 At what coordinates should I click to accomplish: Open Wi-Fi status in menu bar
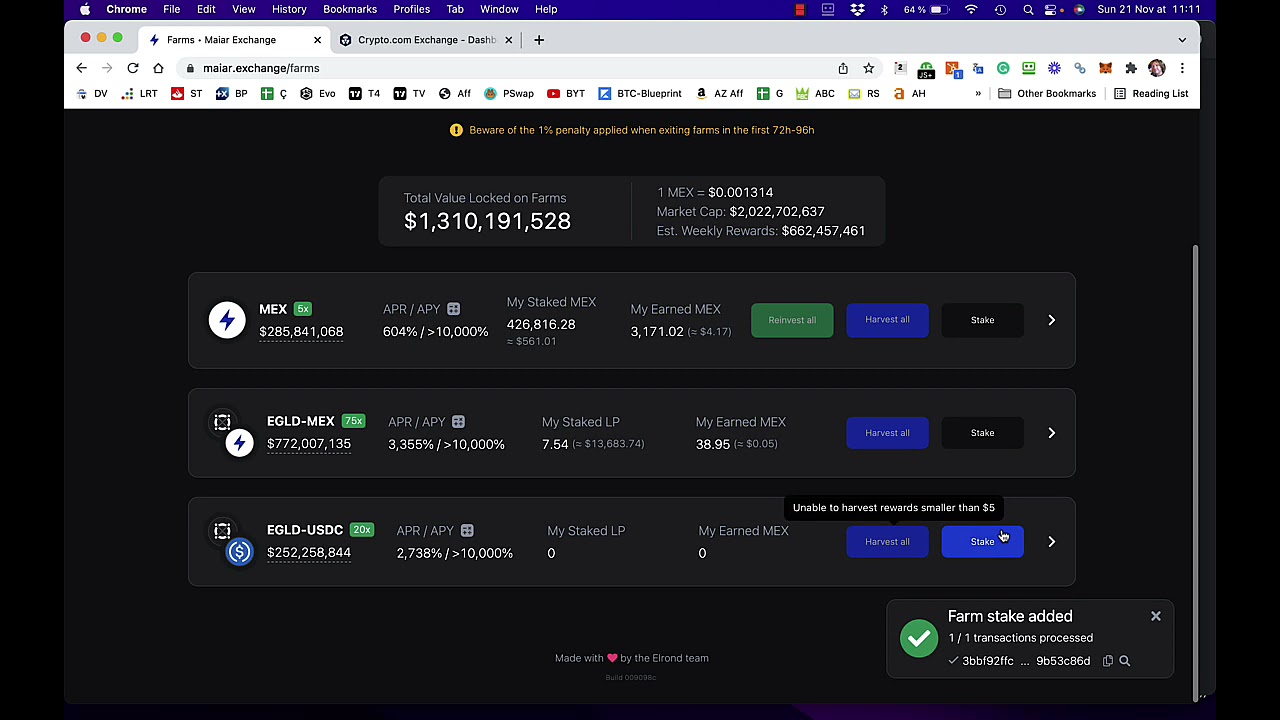point(971,9)
